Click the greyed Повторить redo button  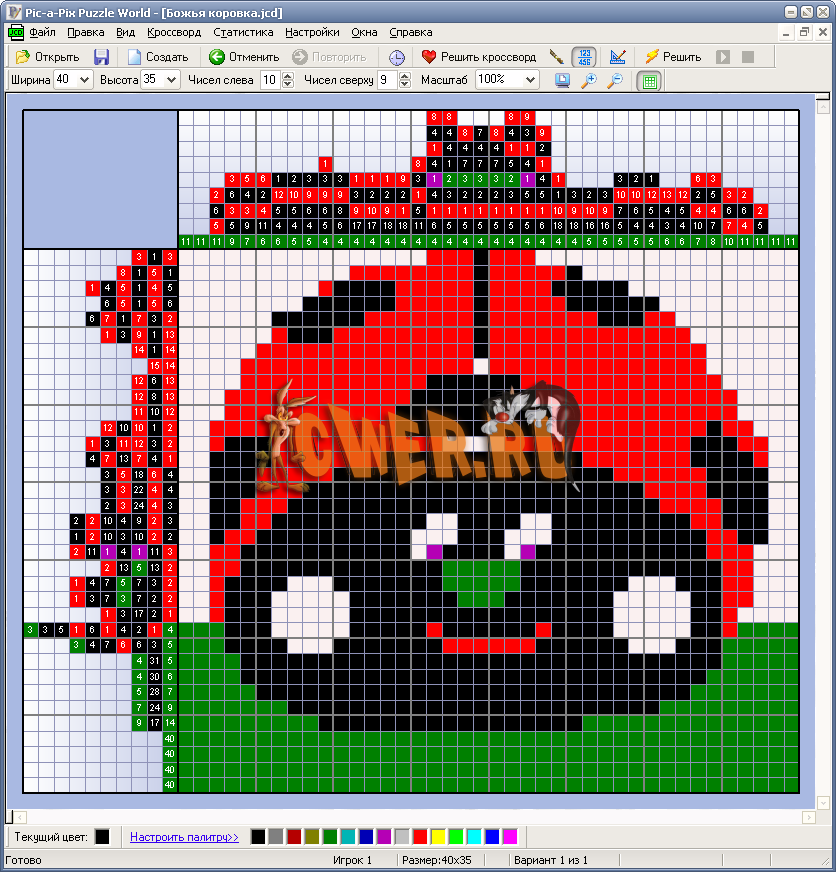click(x=329, y=57)
